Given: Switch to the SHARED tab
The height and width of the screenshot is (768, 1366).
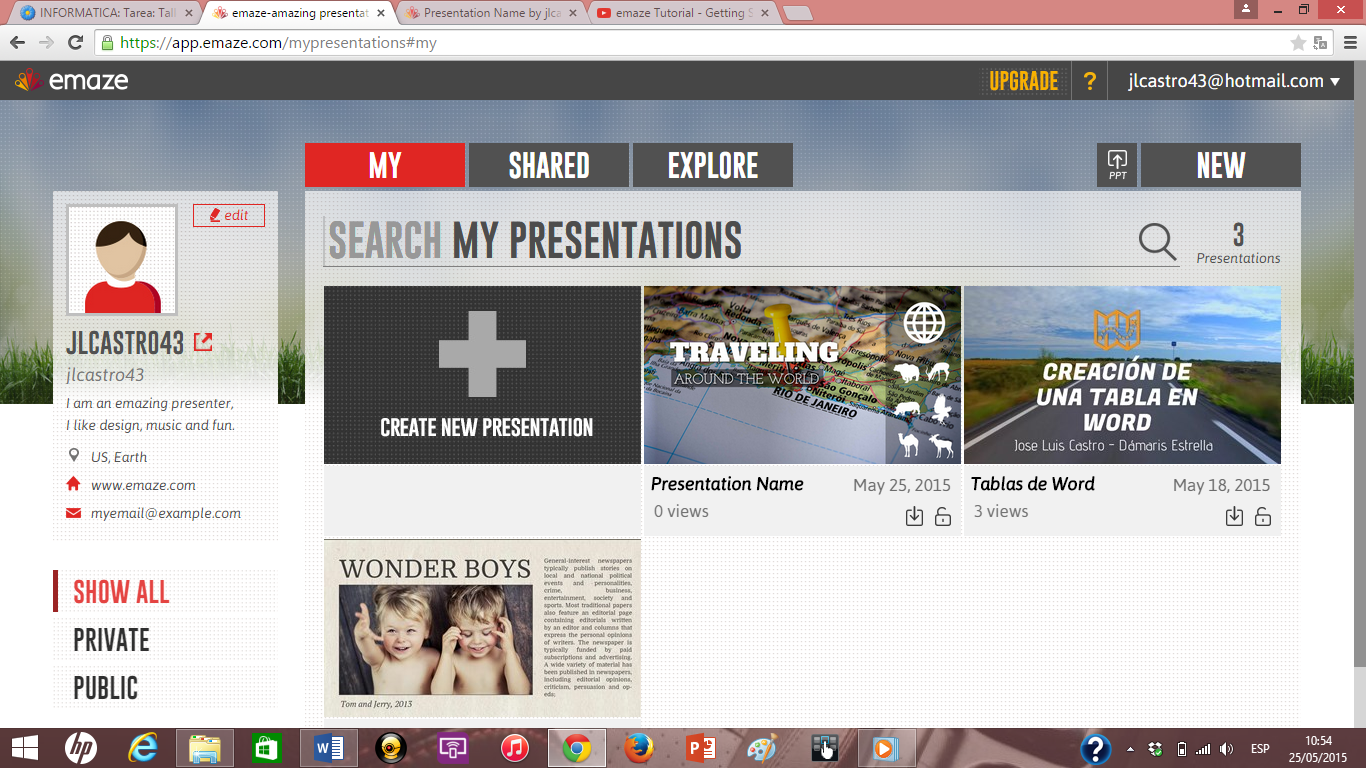Looking at the screenshot, I should [x=549, y=165].
